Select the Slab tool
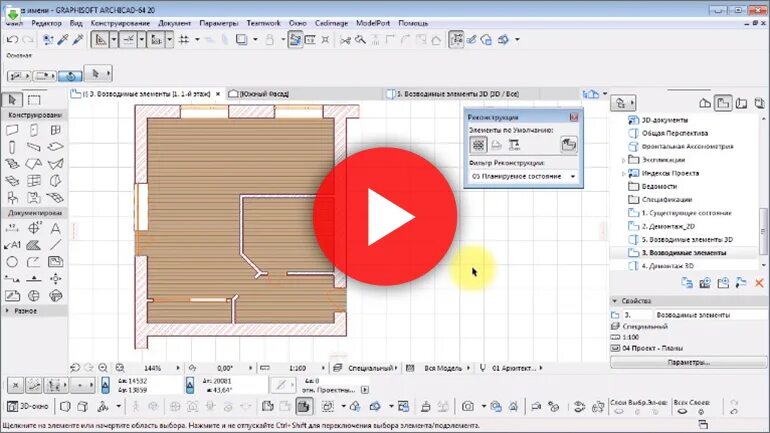Screen dimensions: 770x433 (55, 147)
